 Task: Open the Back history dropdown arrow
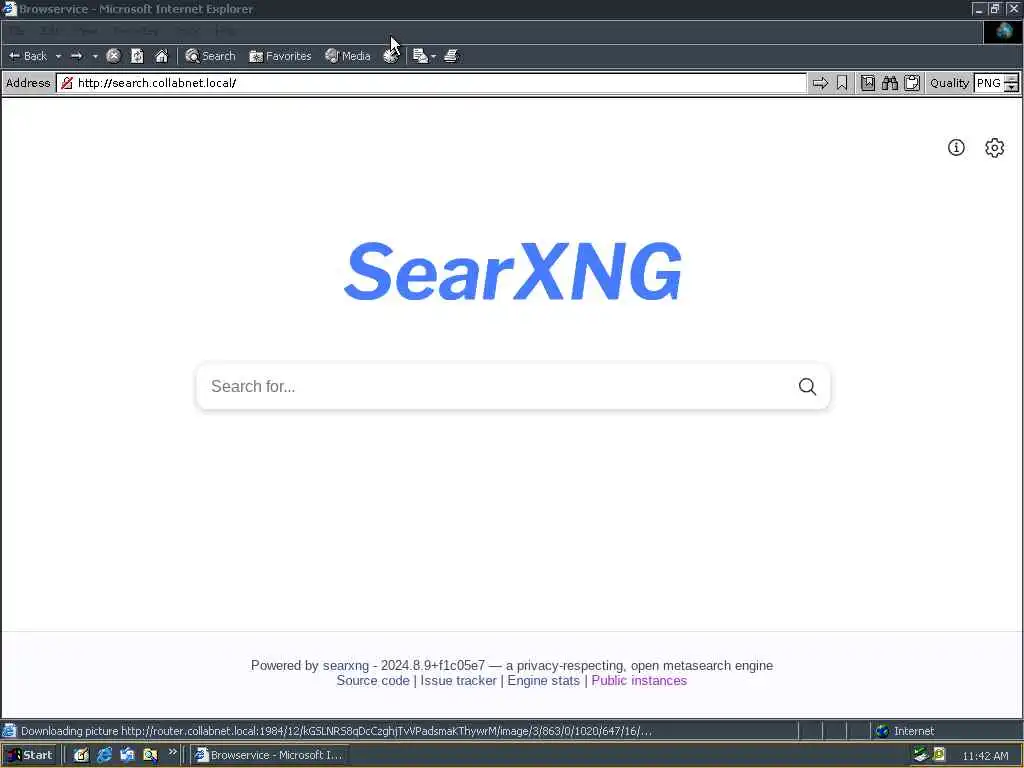tap(58, 56)
